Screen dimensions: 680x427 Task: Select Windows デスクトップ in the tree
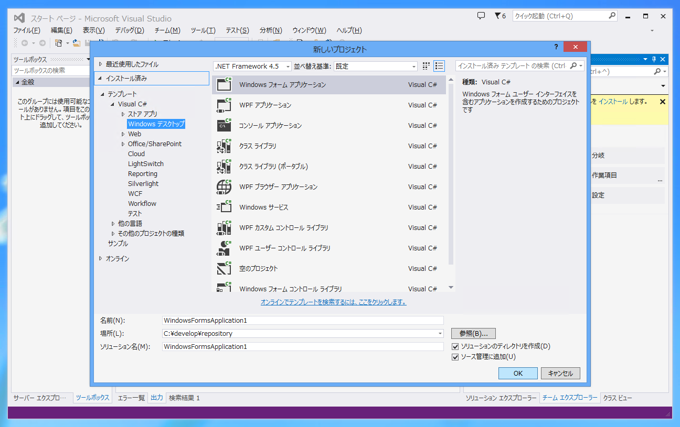click(156, 124)
